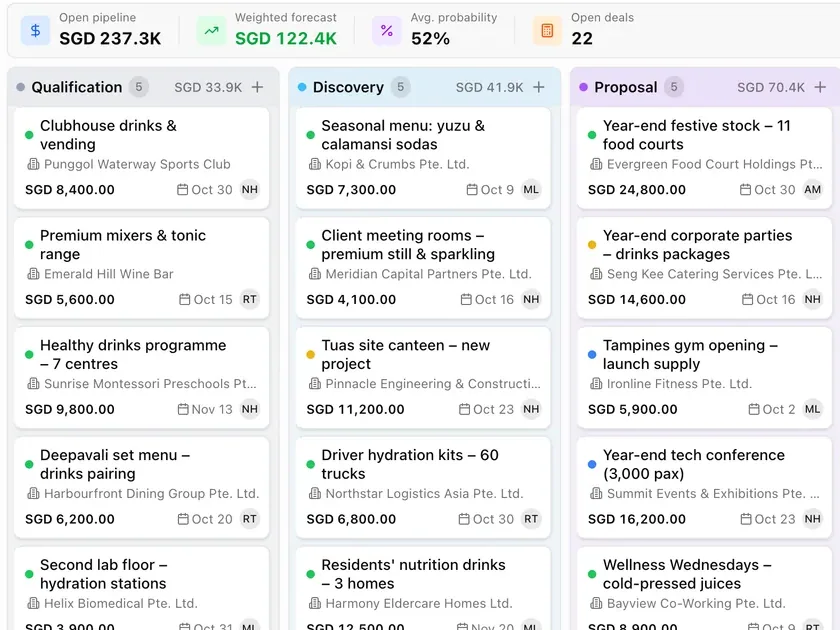
Task: Click Punggol Waterway Sports Club company name
Action: click(x=137, y=164)
